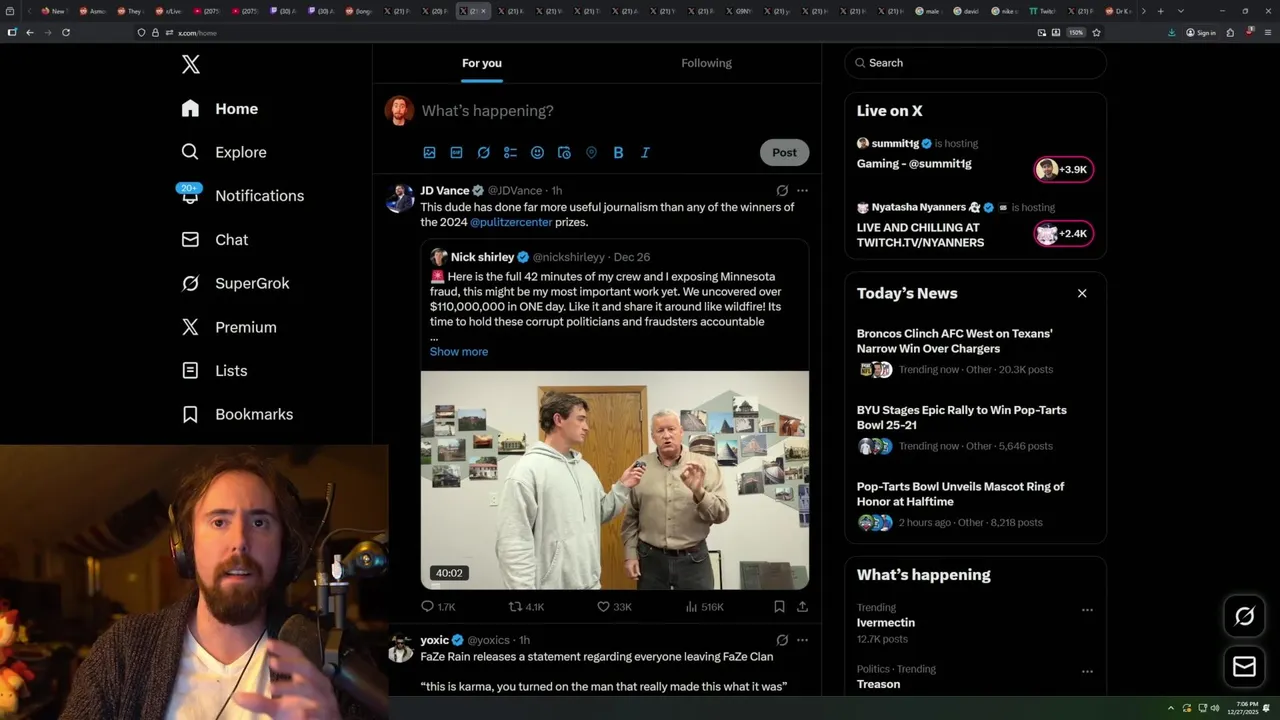
Task: Open Lists in the sidebar
Action: (x=214, y=371)
